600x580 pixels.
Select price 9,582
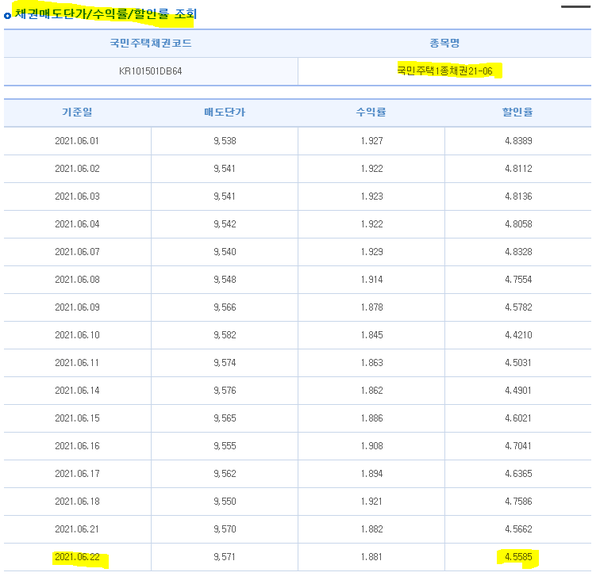[225, 335]
